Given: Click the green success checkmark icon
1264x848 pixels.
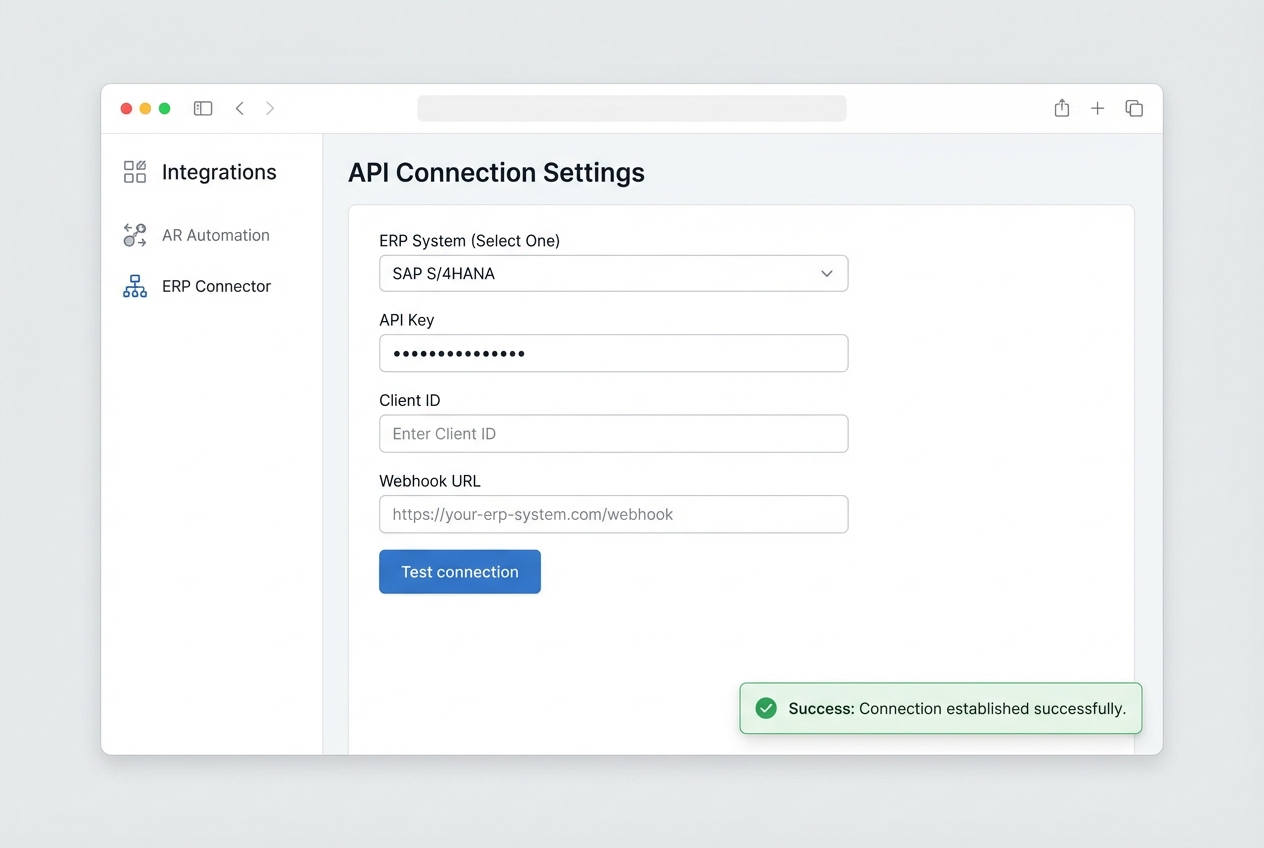Looking at the screenshot, I should pyautogui.click(x=766, y=708).
